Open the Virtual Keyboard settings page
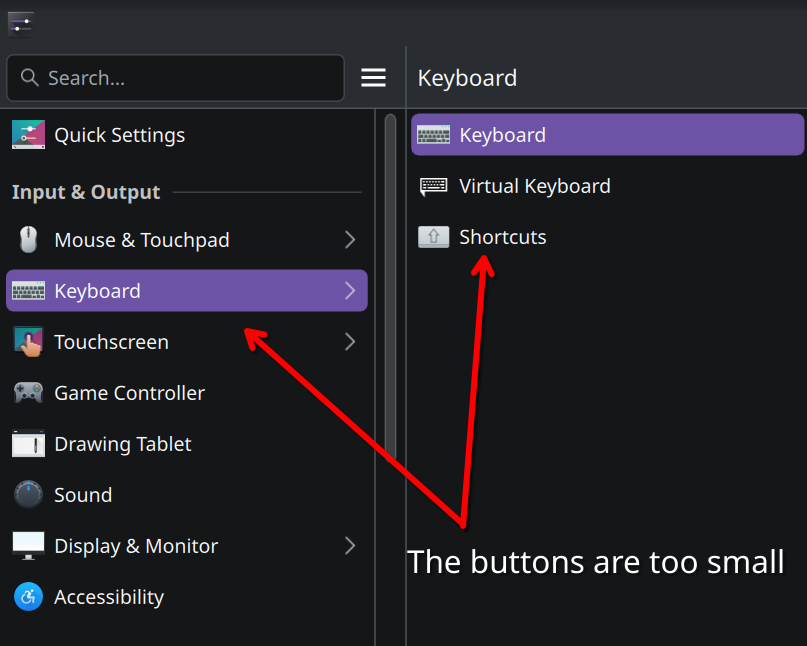Screen dimensions: 807x646 tap(534, 186)
